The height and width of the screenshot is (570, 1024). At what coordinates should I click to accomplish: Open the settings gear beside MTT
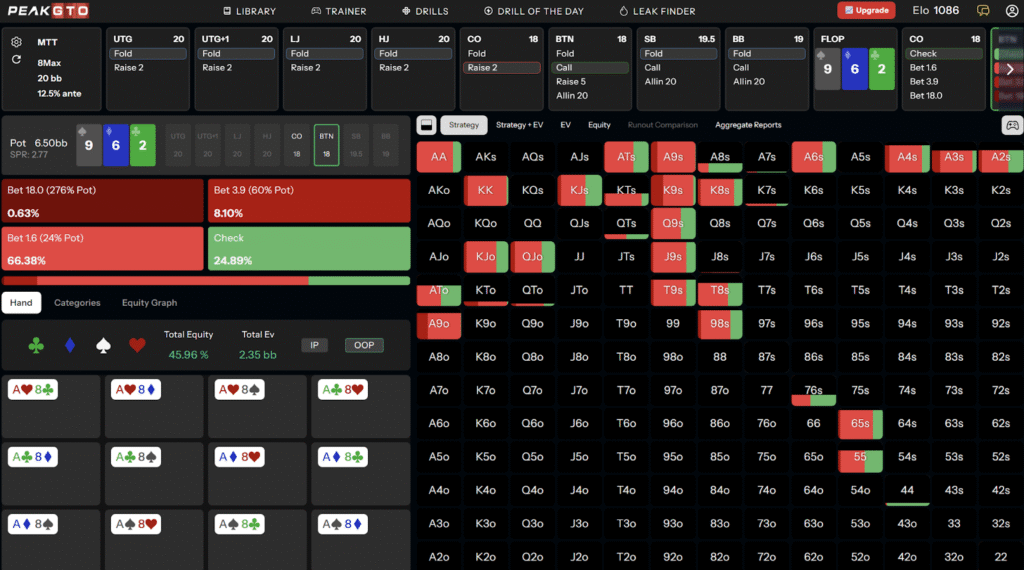(x=16, y=42)
